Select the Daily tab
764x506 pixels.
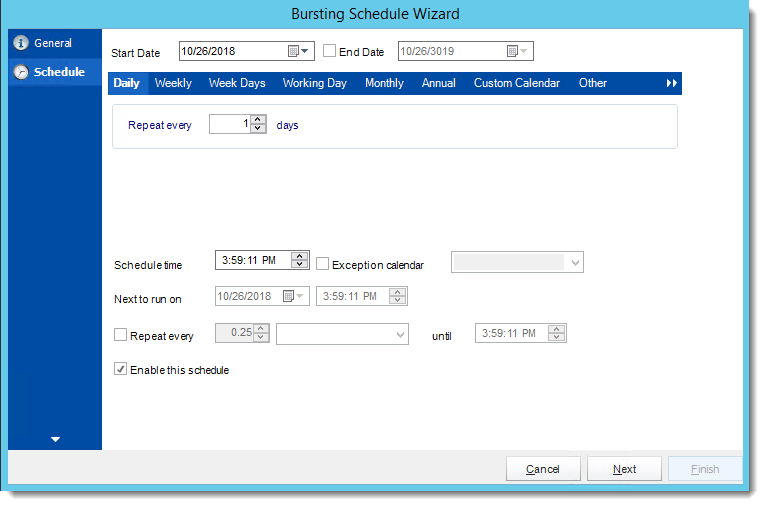tap(127, 83)
